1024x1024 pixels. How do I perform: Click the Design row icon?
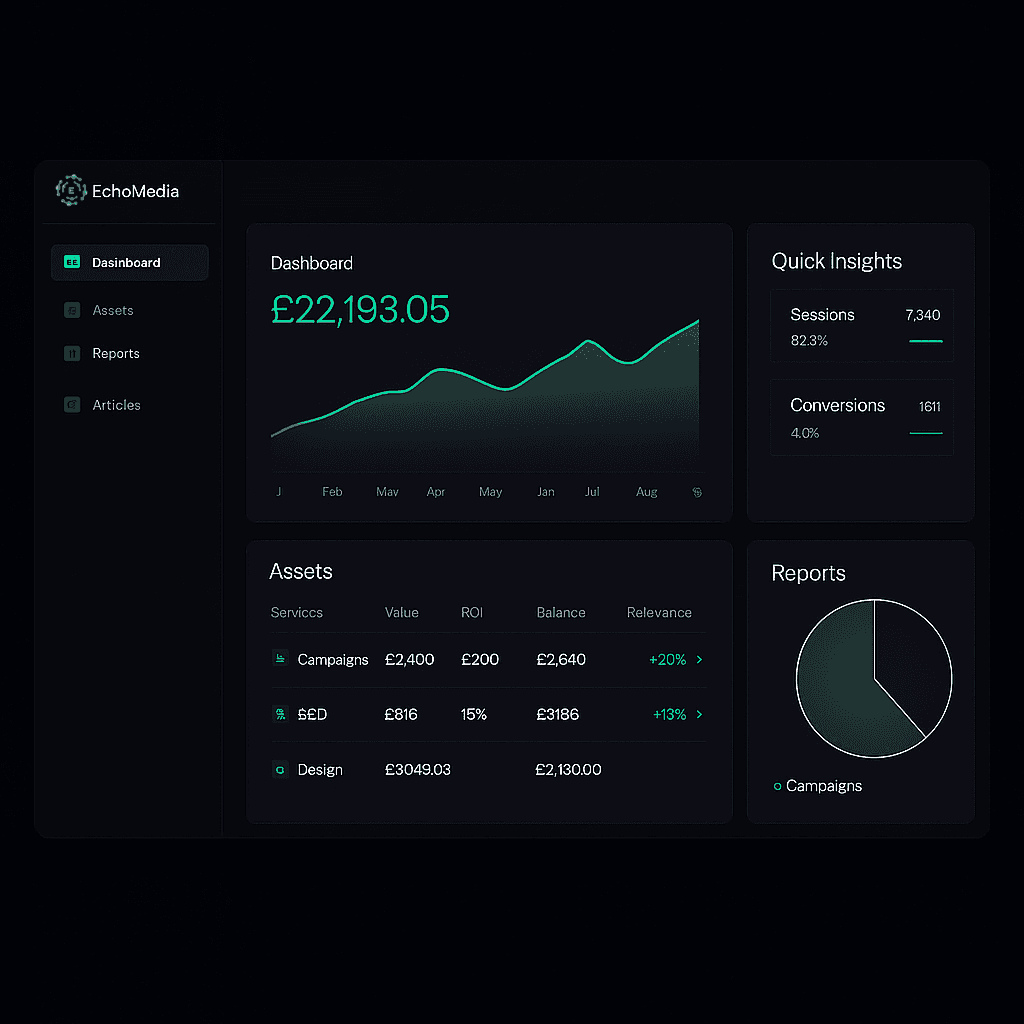[280, 769]
